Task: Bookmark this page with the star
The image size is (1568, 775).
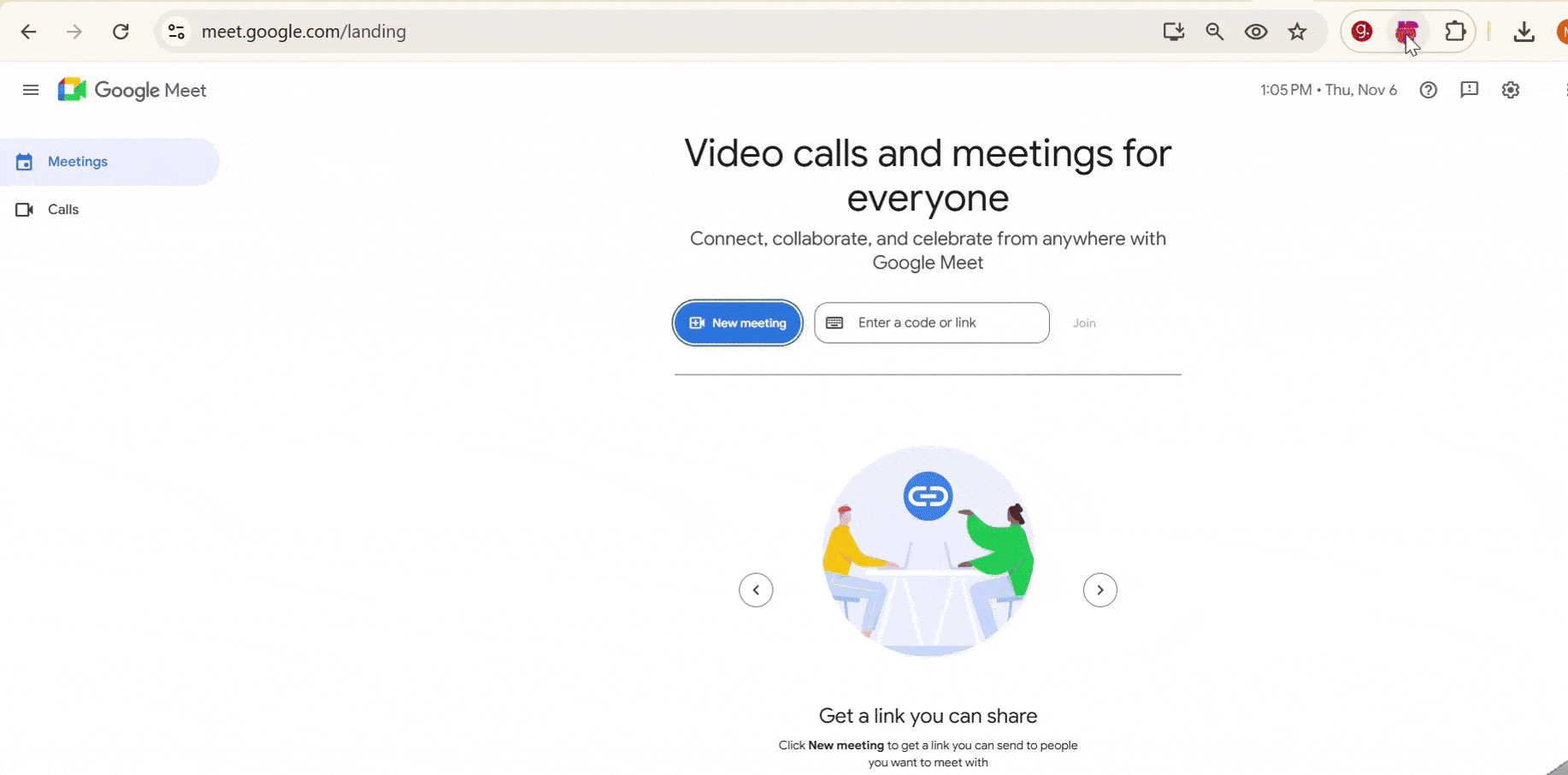Action: pyautogui.click(x=1298, y=32)
